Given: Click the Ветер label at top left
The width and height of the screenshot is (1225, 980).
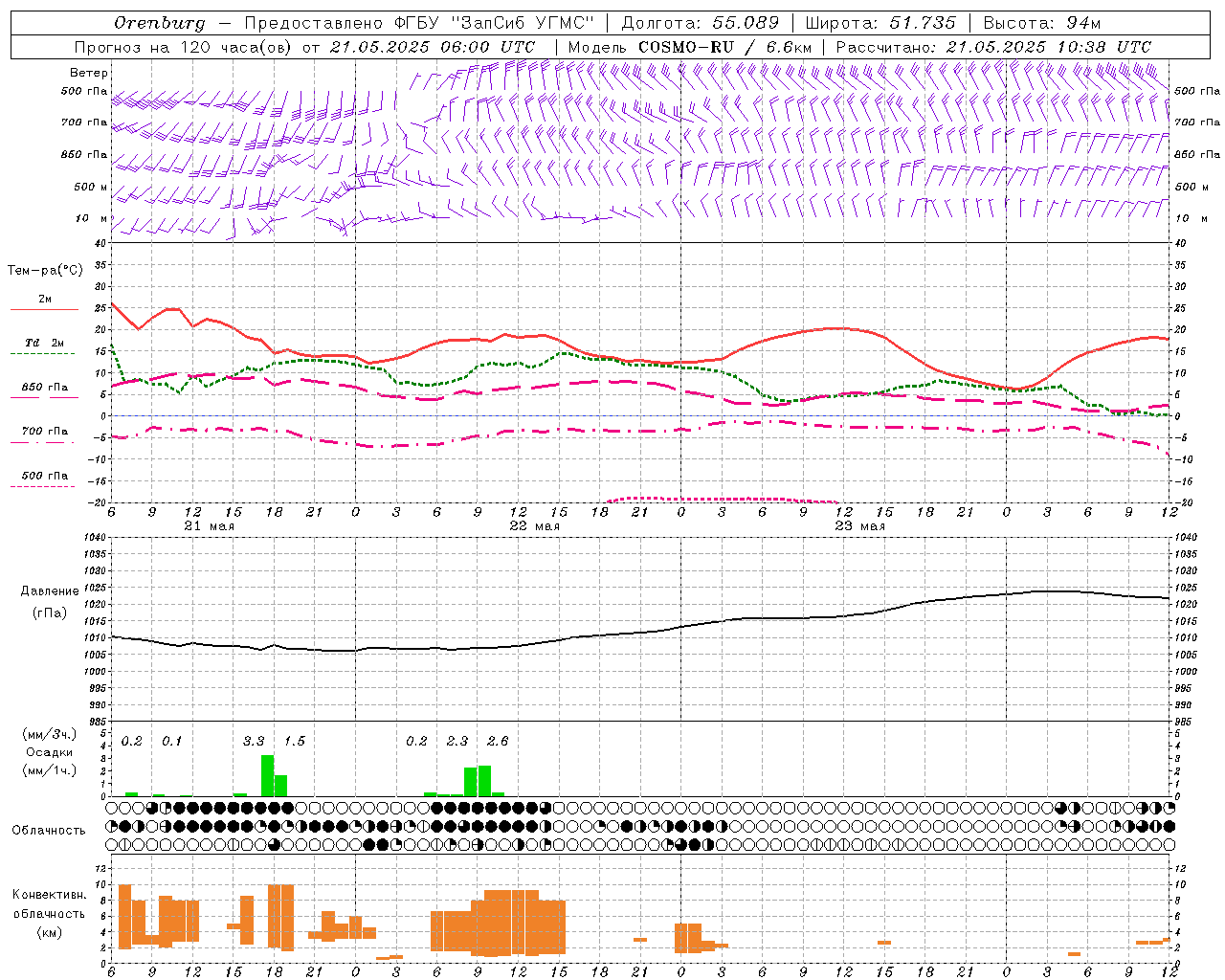Looking at the screenshot, I should [89, 73].
